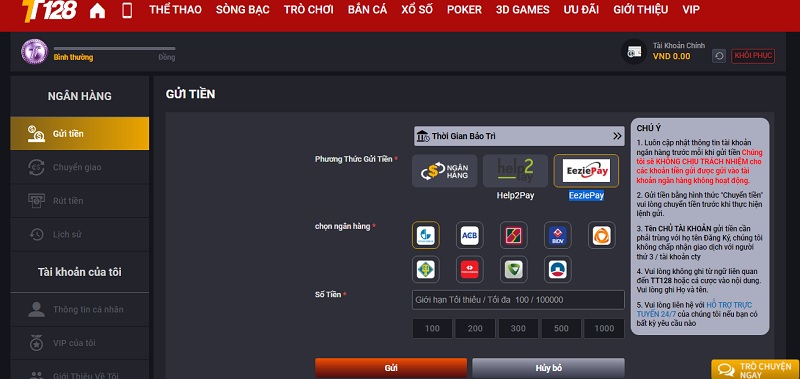Click the Gửi tiền sidebar icon
This screenshot has width=800, height=379.
(x=36, y=134)
